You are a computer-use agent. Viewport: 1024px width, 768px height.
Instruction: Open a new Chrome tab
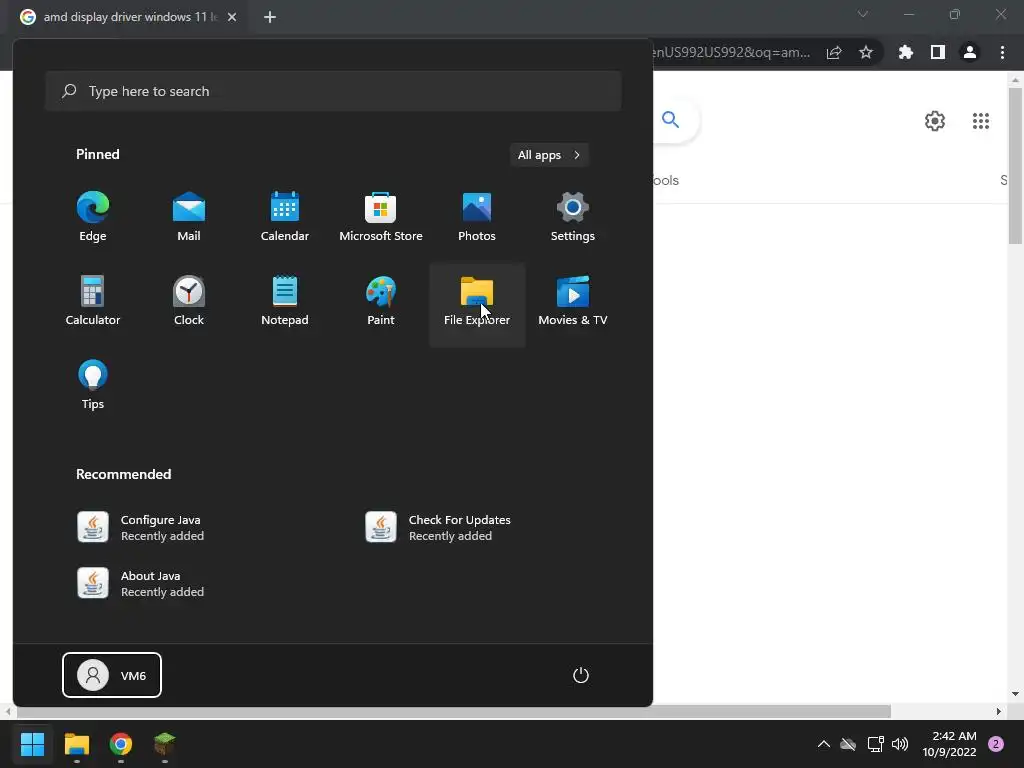click(270, 17)
